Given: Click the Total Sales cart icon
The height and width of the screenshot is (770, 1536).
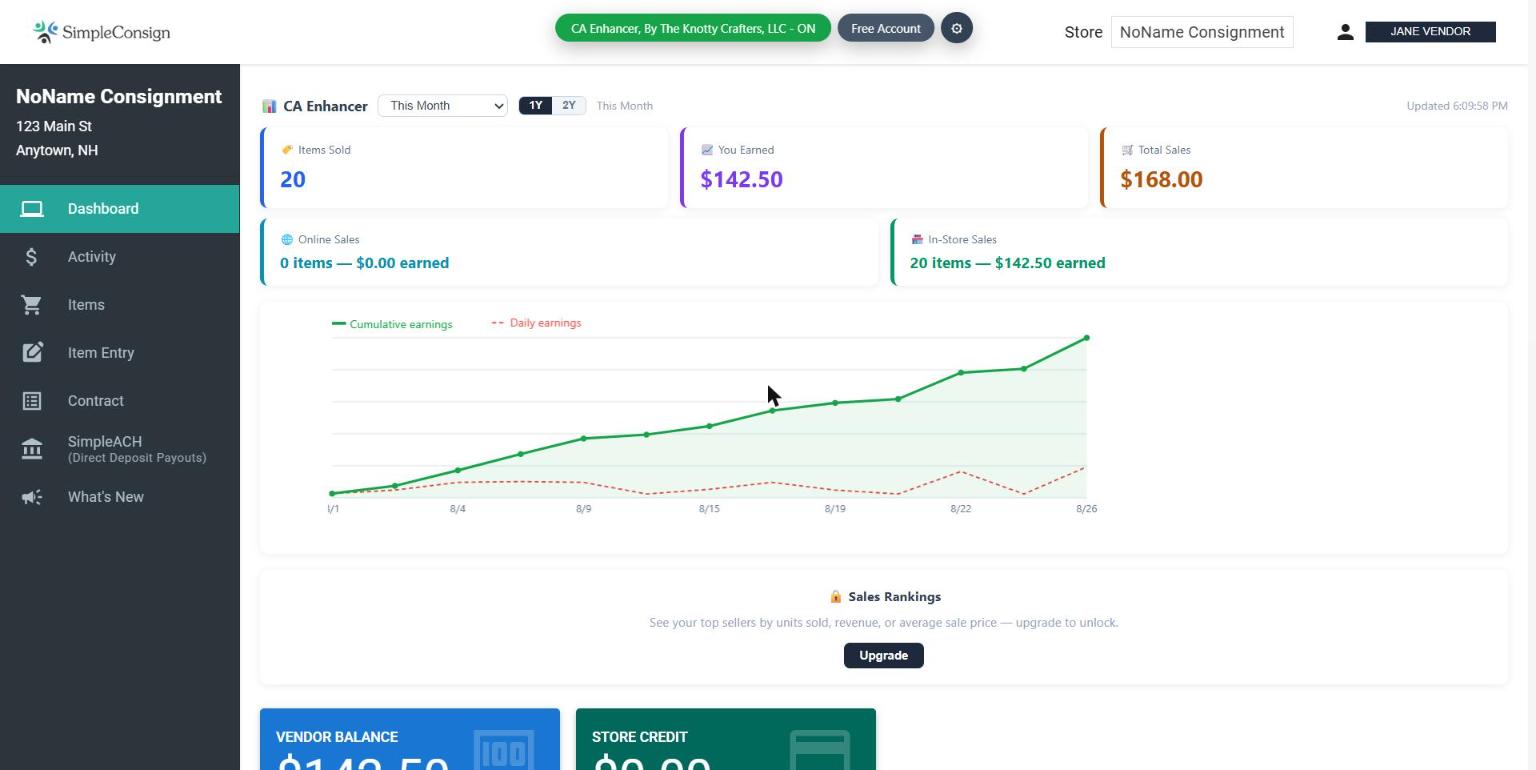Looking at the screenshot, I should click(x=1127, y=150).
